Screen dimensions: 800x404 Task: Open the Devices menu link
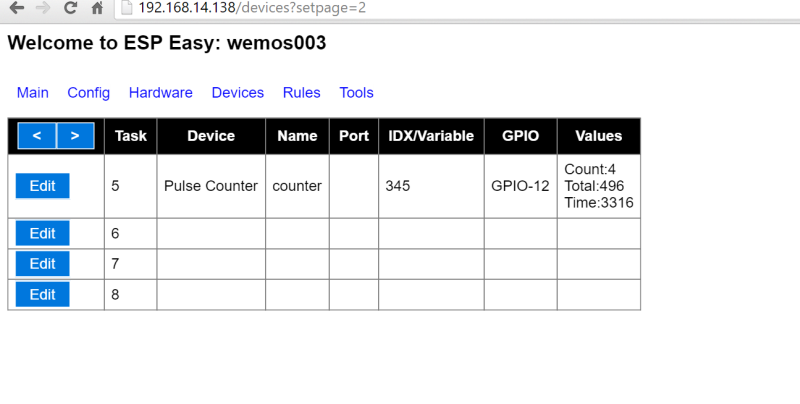click(238, 93)
